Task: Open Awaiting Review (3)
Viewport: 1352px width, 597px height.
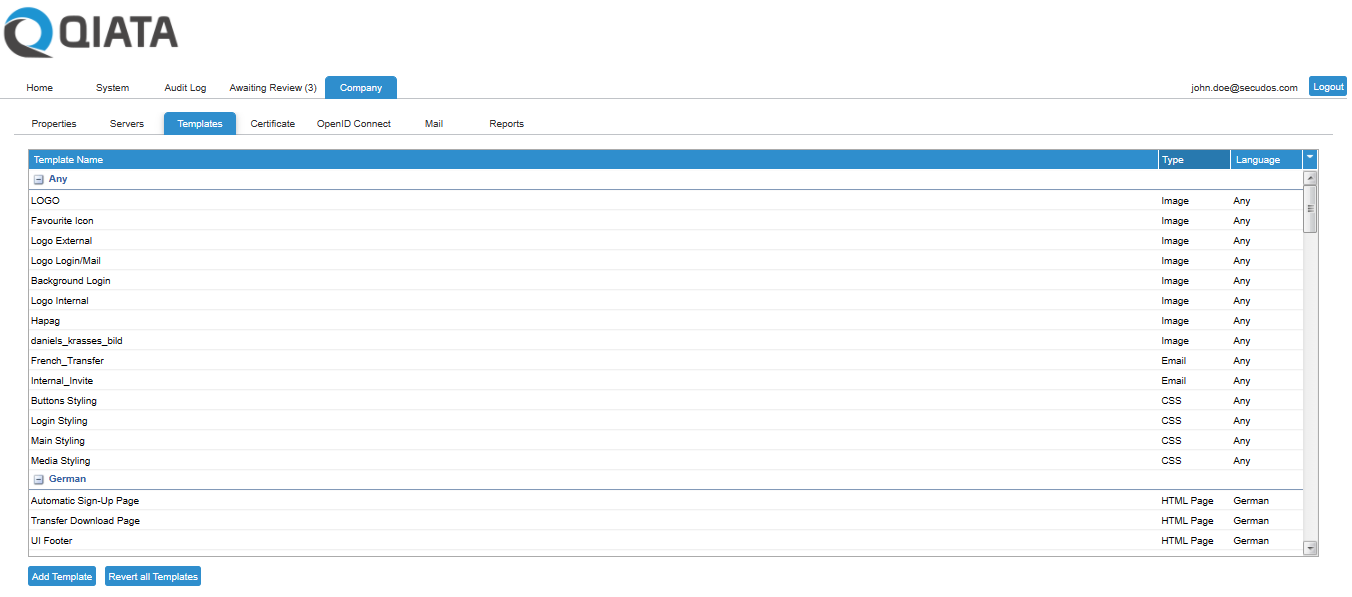Action: 272,88
